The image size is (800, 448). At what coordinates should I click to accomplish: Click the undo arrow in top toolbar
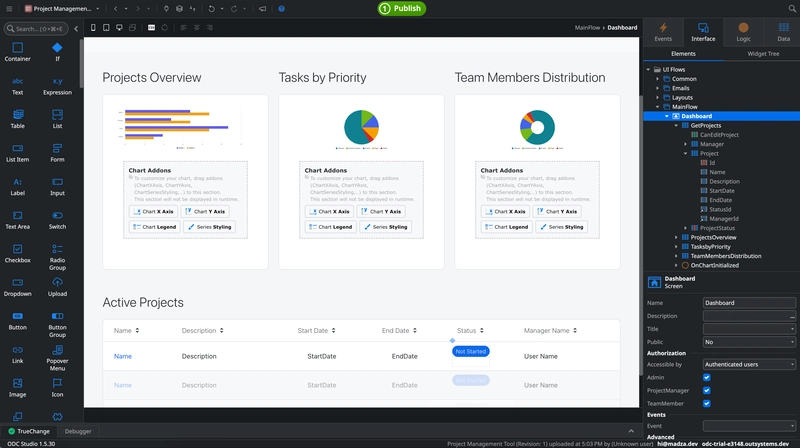[x=211, y=9]
